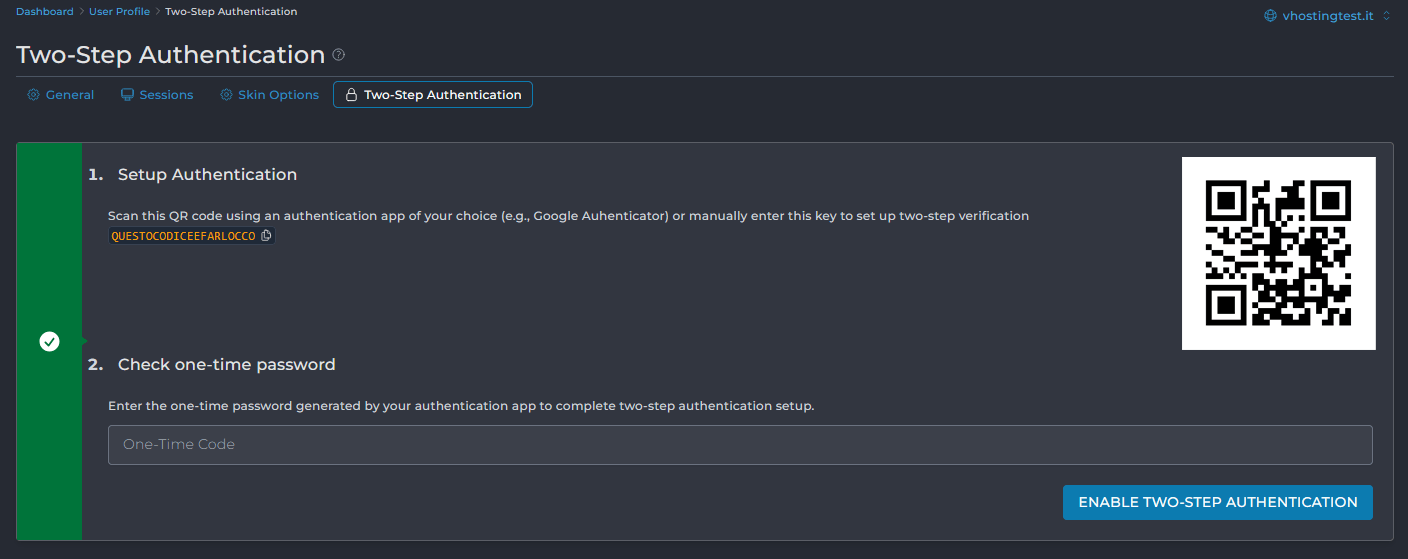
Task: Click the lock icon on Two-Step Authentication tab
Action: 351,95
